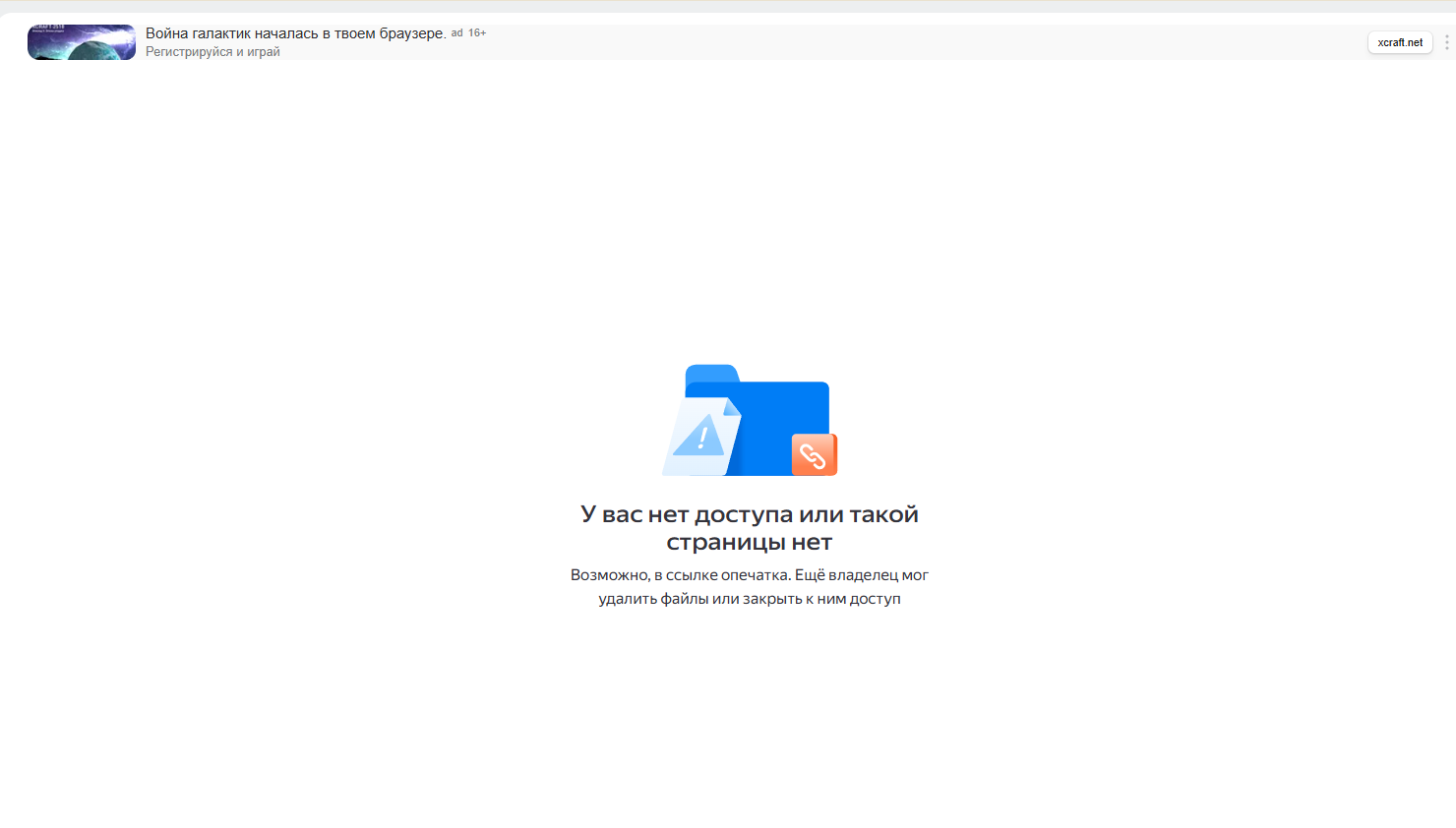Click the 'ad' label next to headline
Image resolution: width=1456 pixels, height=828 pixels.
point(456,32)
